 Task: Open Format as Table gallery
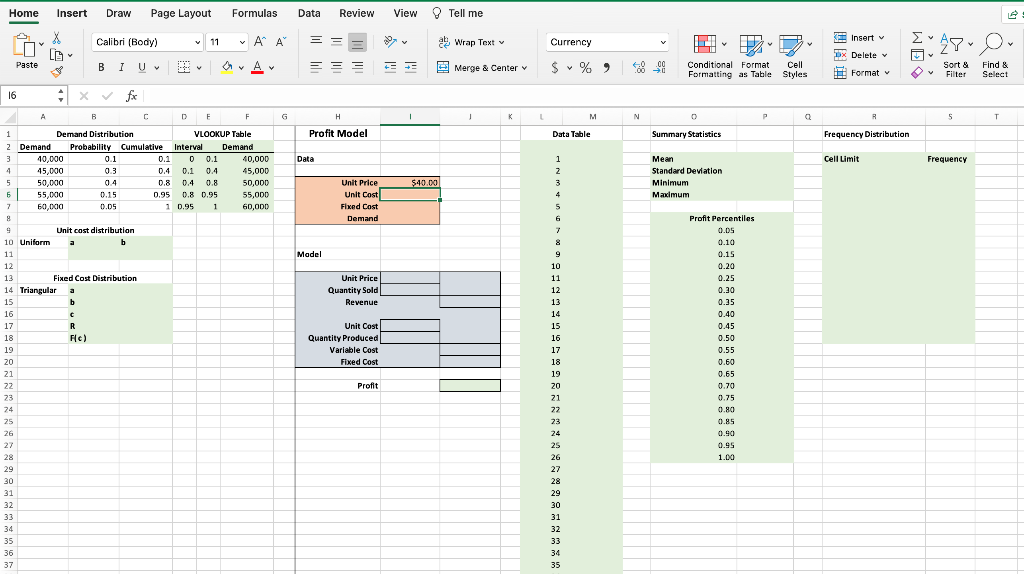(755, 56)
